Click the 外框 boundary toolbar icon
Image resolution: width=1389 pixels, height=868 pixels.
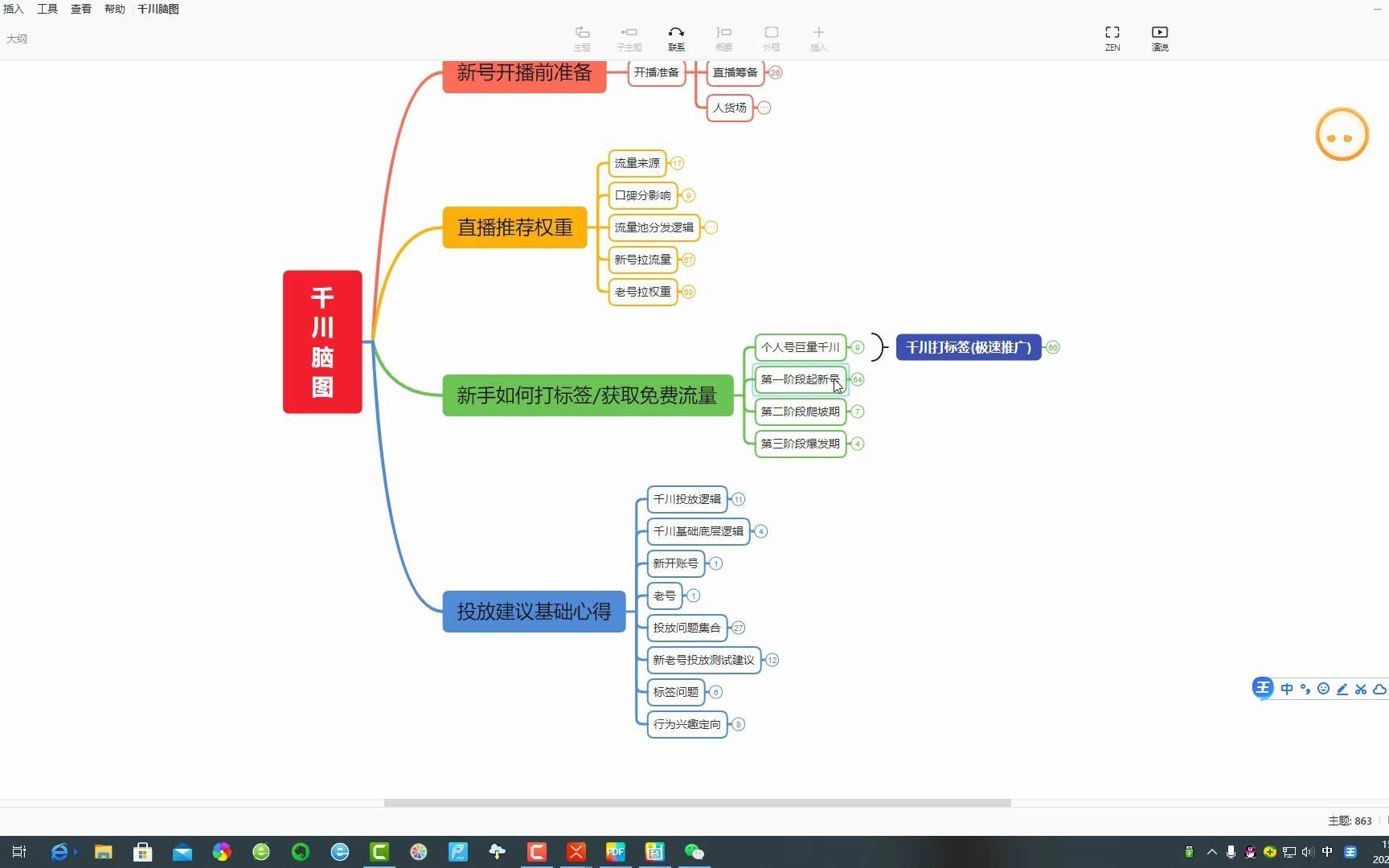point(771,38)
